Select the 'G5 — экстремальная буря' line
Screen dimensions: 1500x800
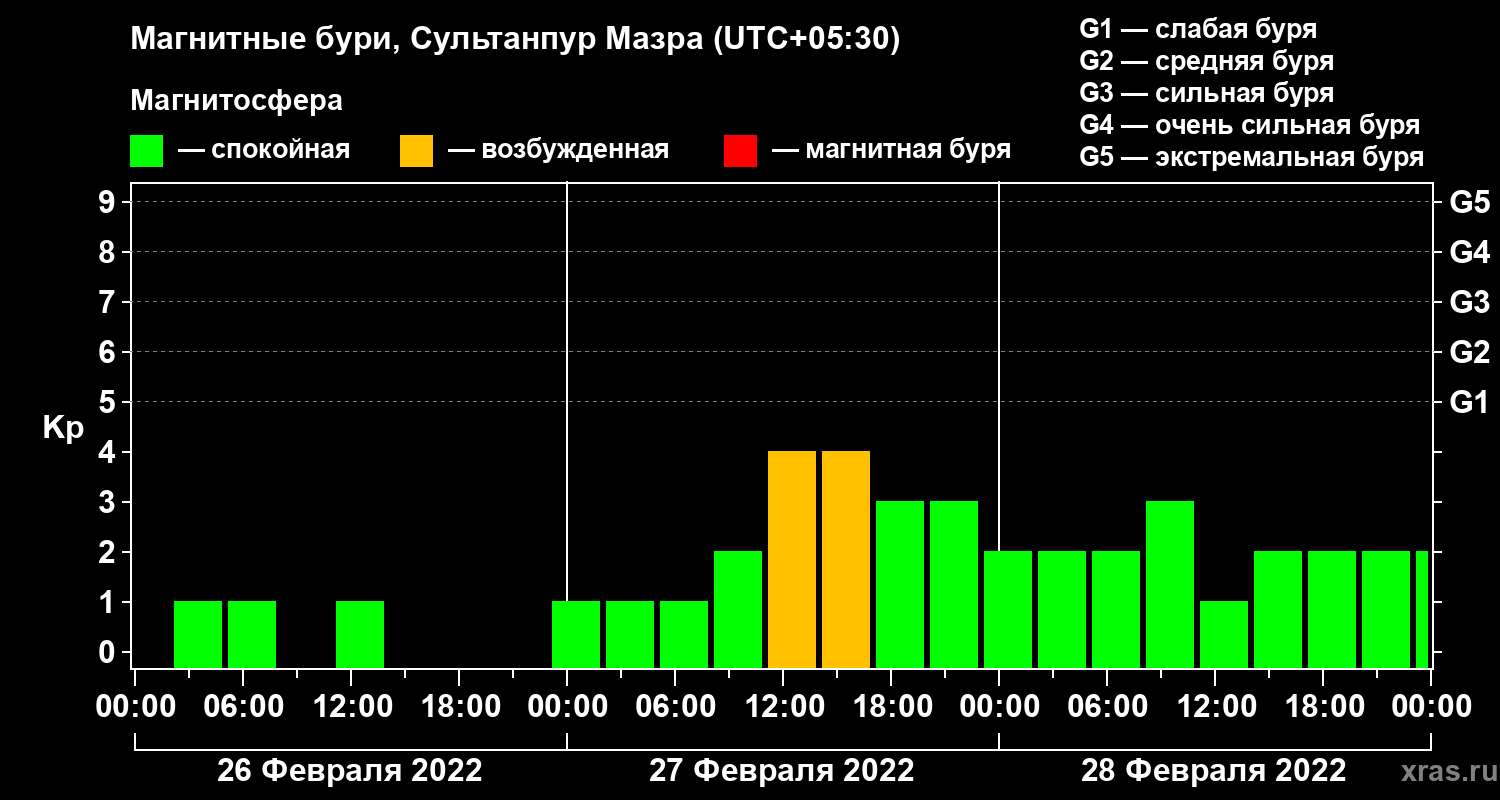point(1252,157)
